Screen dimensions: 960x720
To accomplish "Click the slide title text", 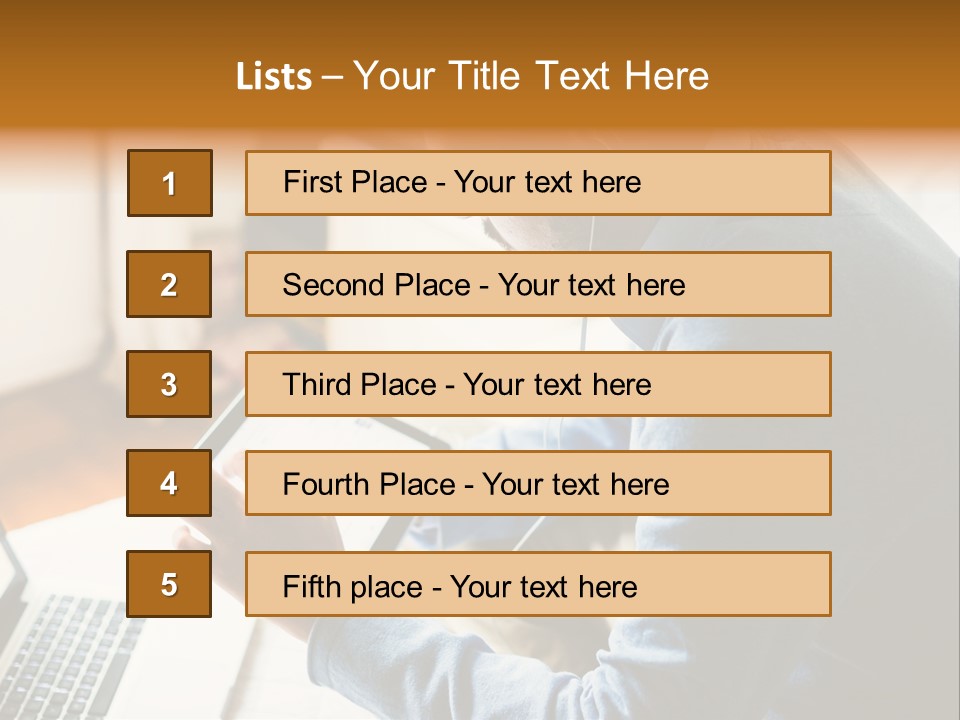I will [x=472, y=76].
